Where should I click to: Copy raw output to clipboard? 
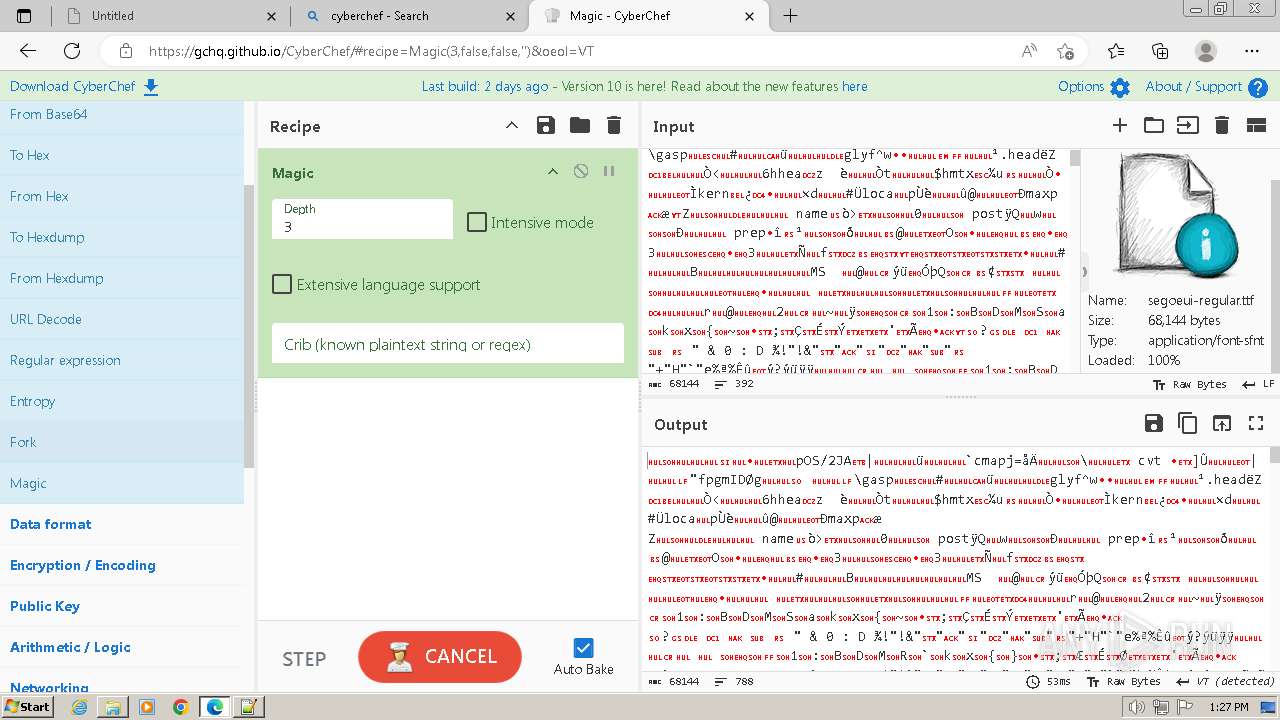[x=1188, y=424]
